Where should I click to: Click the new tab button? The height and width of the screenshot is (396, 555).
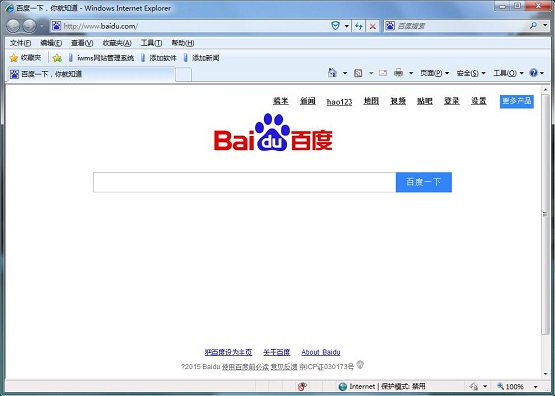[x=183, y=74]
